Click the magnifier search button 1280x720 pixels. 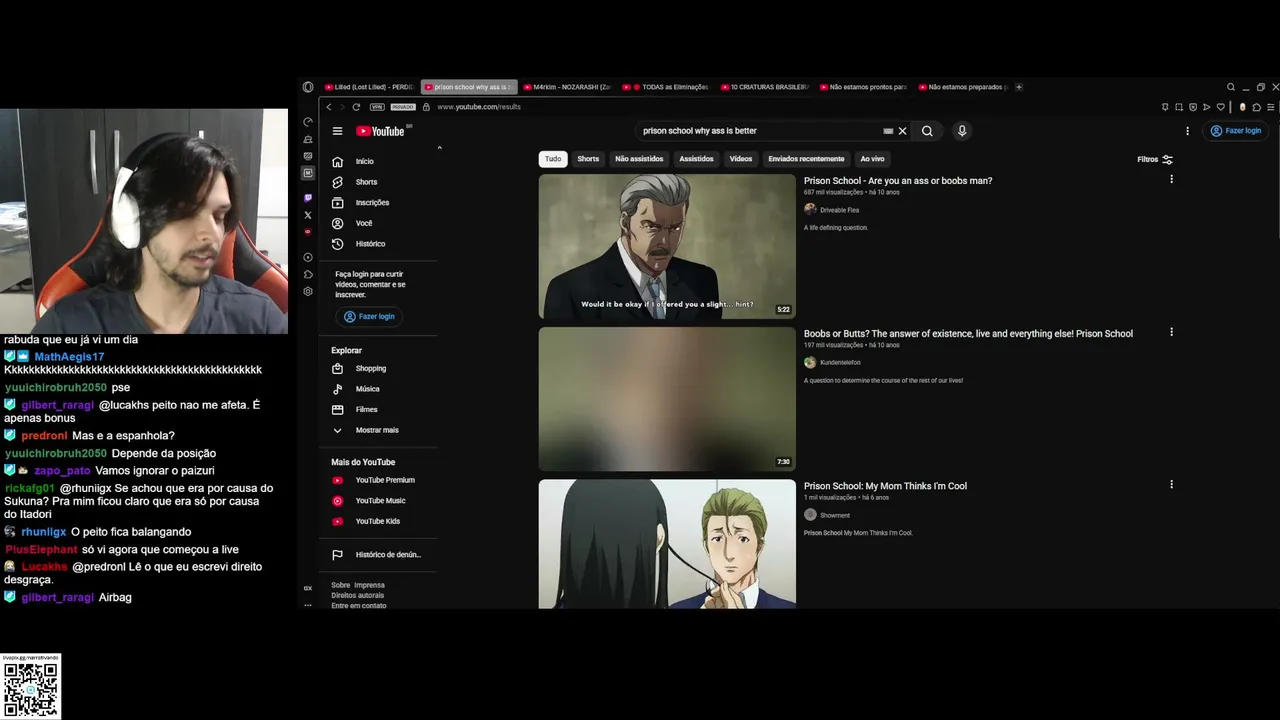click(x=927, y=131)
